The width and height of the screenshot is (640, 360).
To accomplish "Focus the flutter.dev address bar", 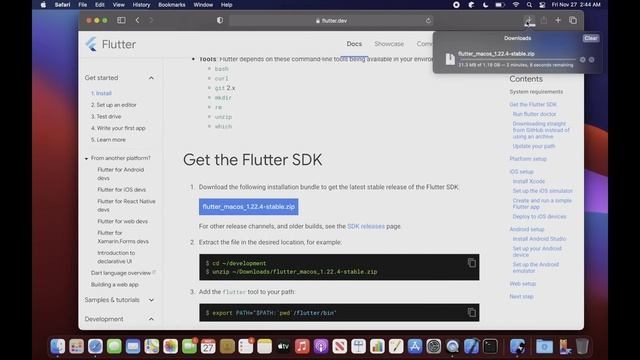I will tap(331, 20).
